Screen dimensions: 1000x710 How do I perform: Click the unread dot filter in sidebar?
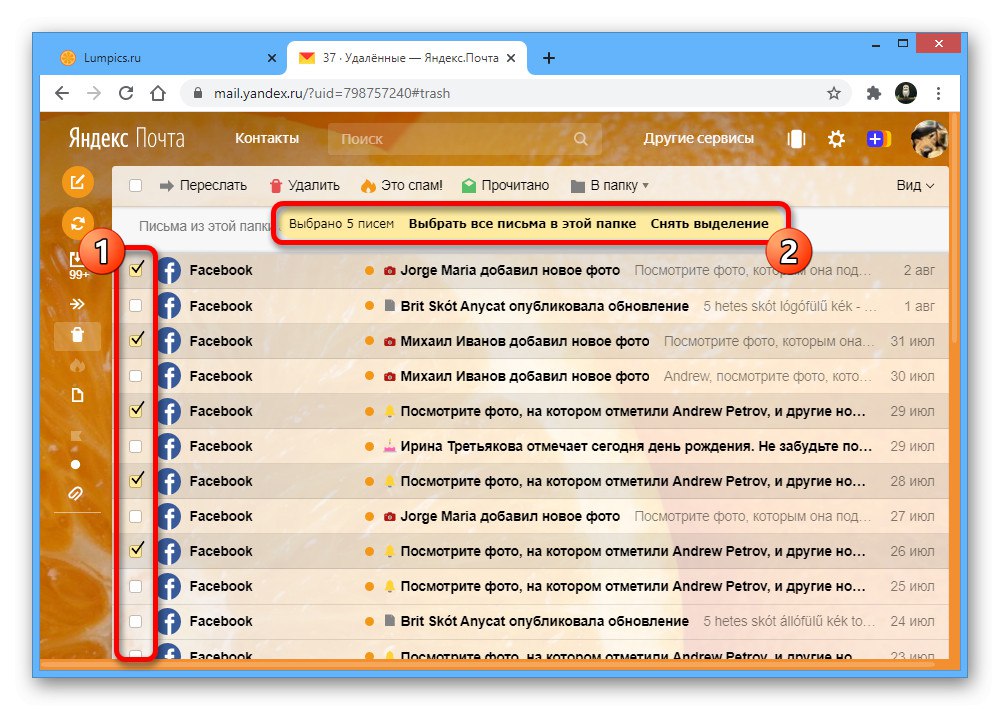[x=76, y=464]
